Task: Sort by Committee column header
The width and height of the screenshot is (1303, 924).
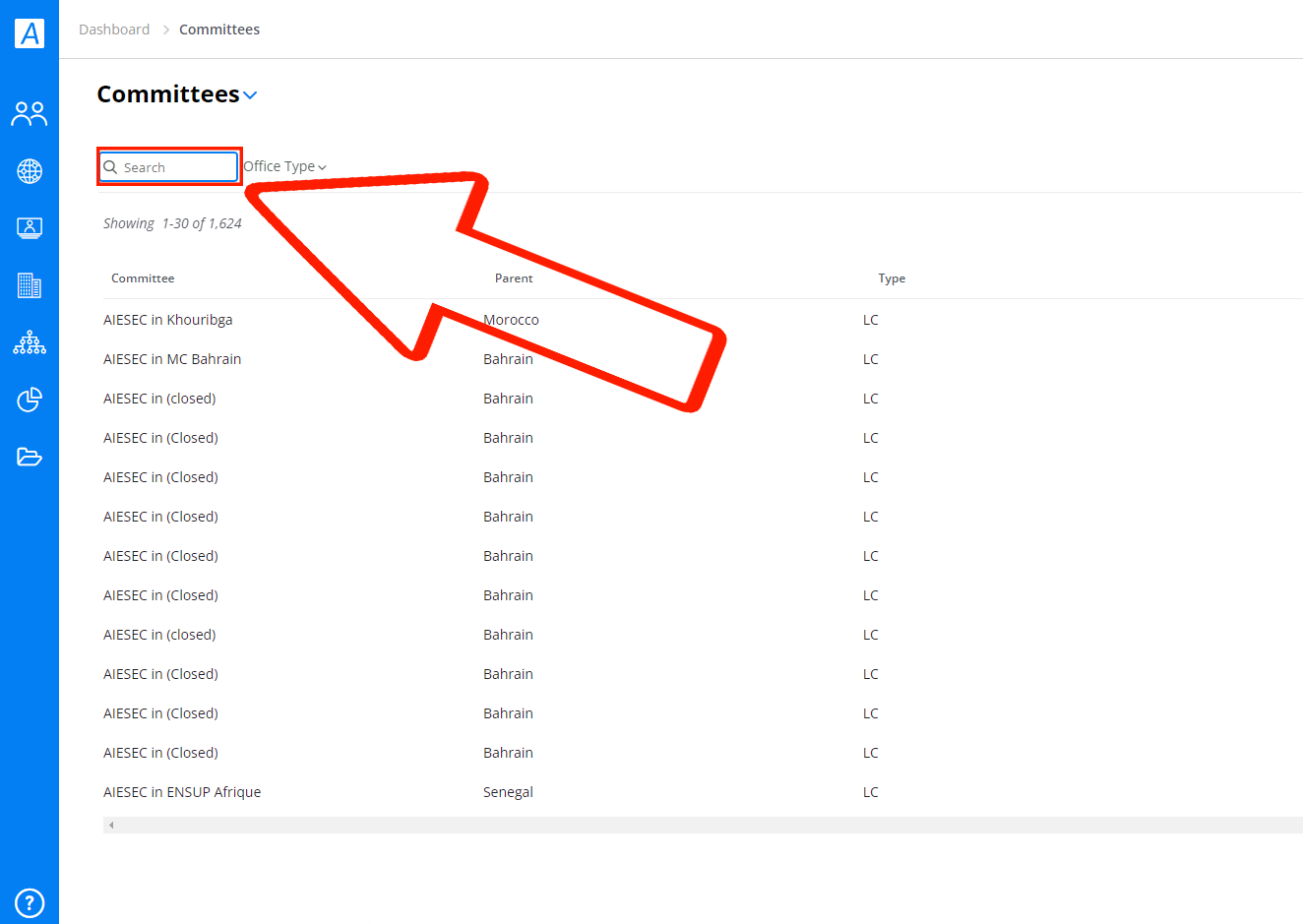Action: (143, 278)
